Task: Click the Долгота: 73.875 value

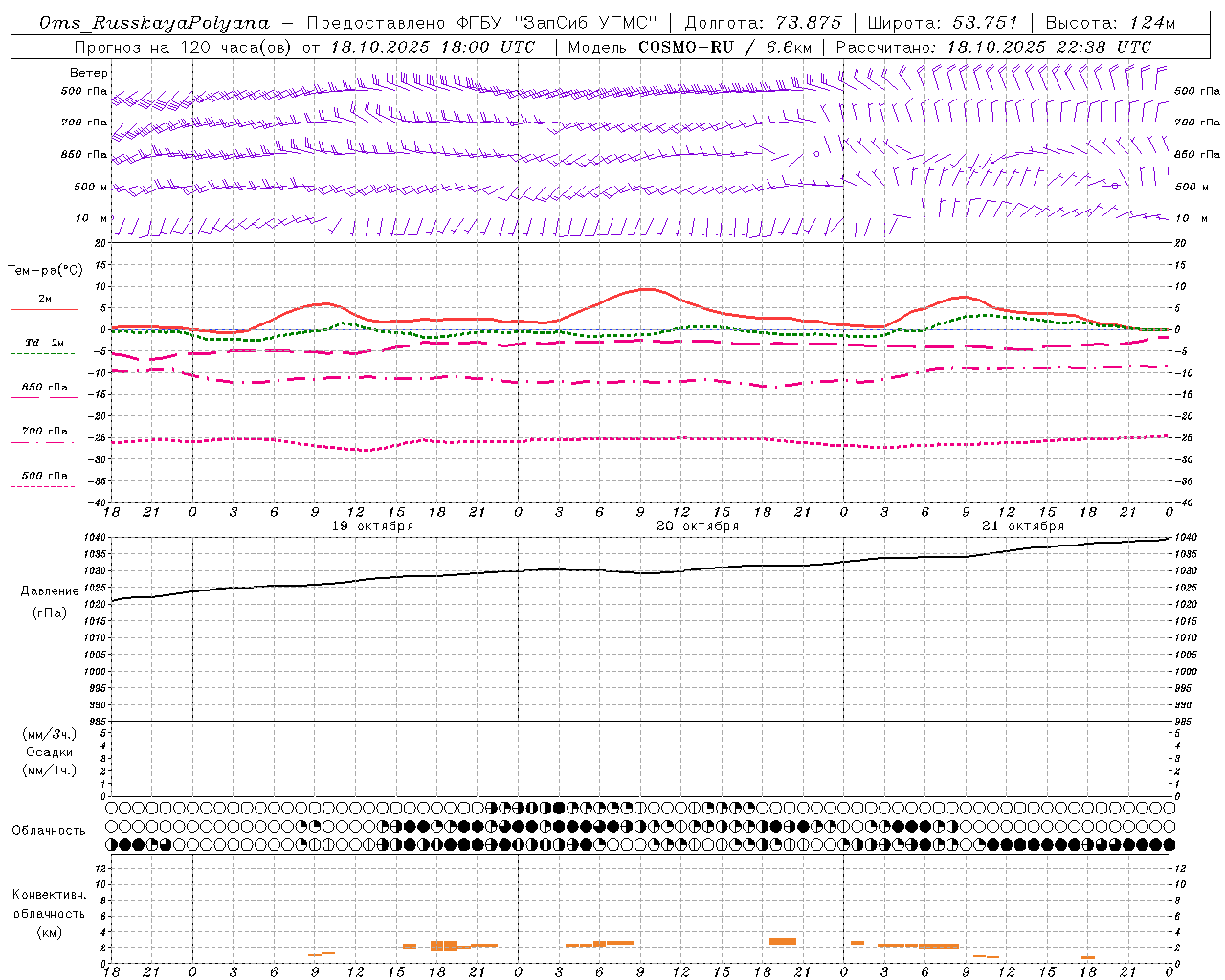Action: [763, 23]
